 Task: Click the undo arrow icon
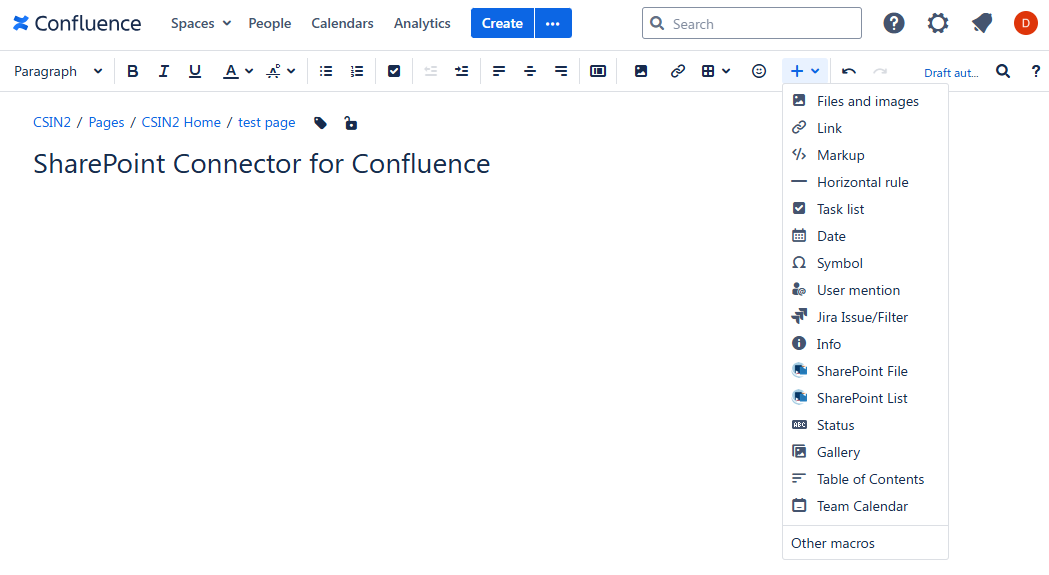(849, 71)
